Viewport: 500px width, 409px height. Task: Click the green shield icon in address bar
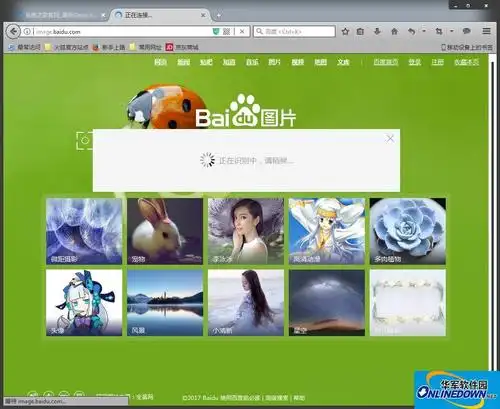(x=216, y=32)
